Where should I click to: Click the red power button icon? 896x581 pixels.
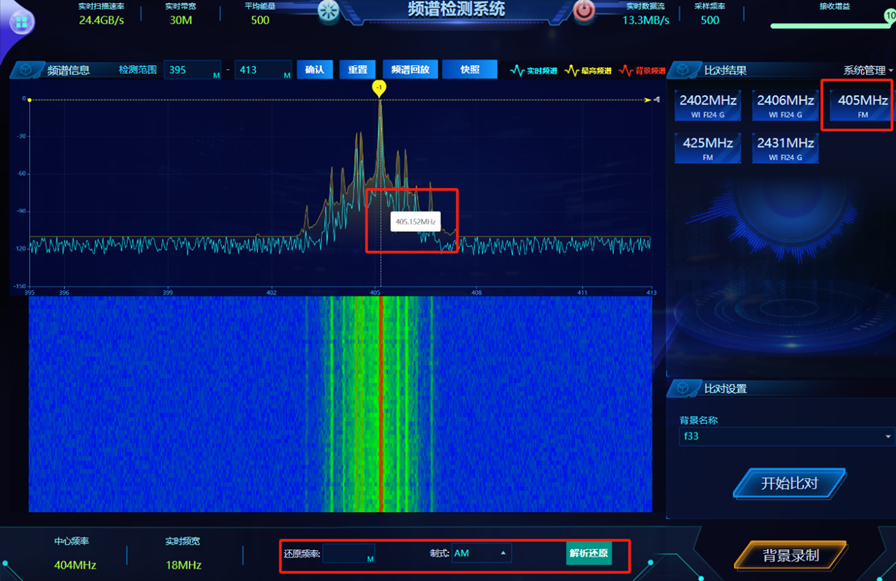click(x=583, y=10)
